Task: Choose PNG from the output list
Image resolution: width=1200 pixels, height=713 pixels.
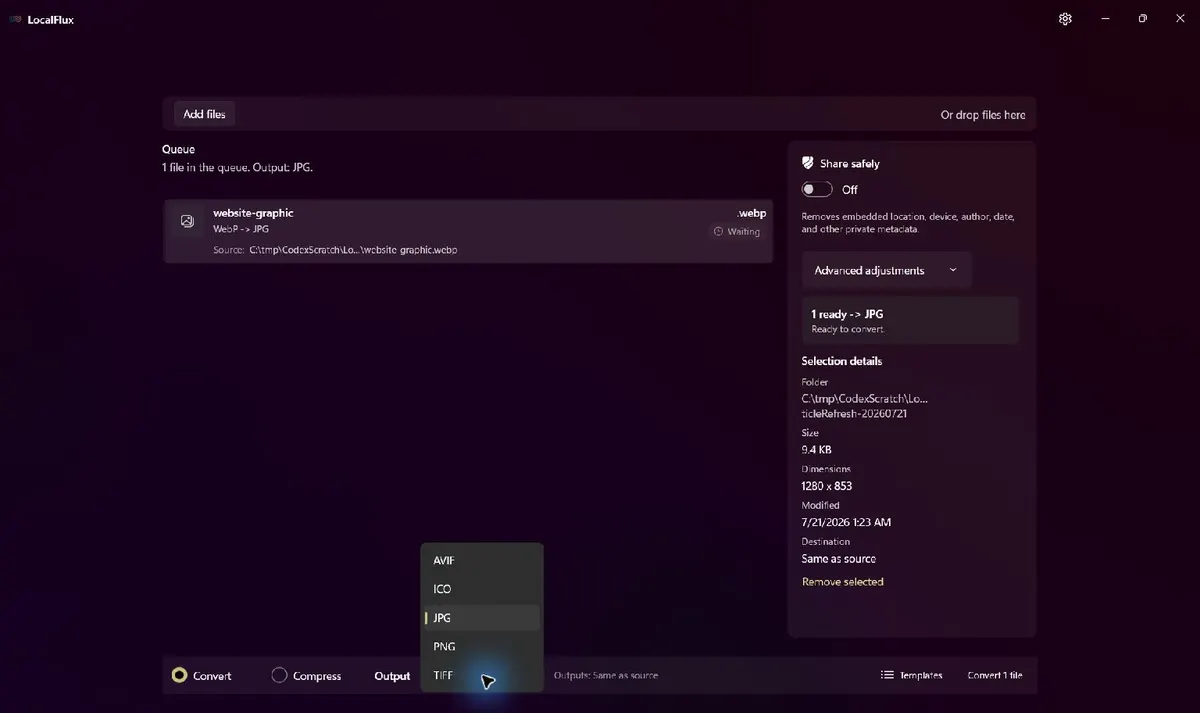Action: coord(482,647)
